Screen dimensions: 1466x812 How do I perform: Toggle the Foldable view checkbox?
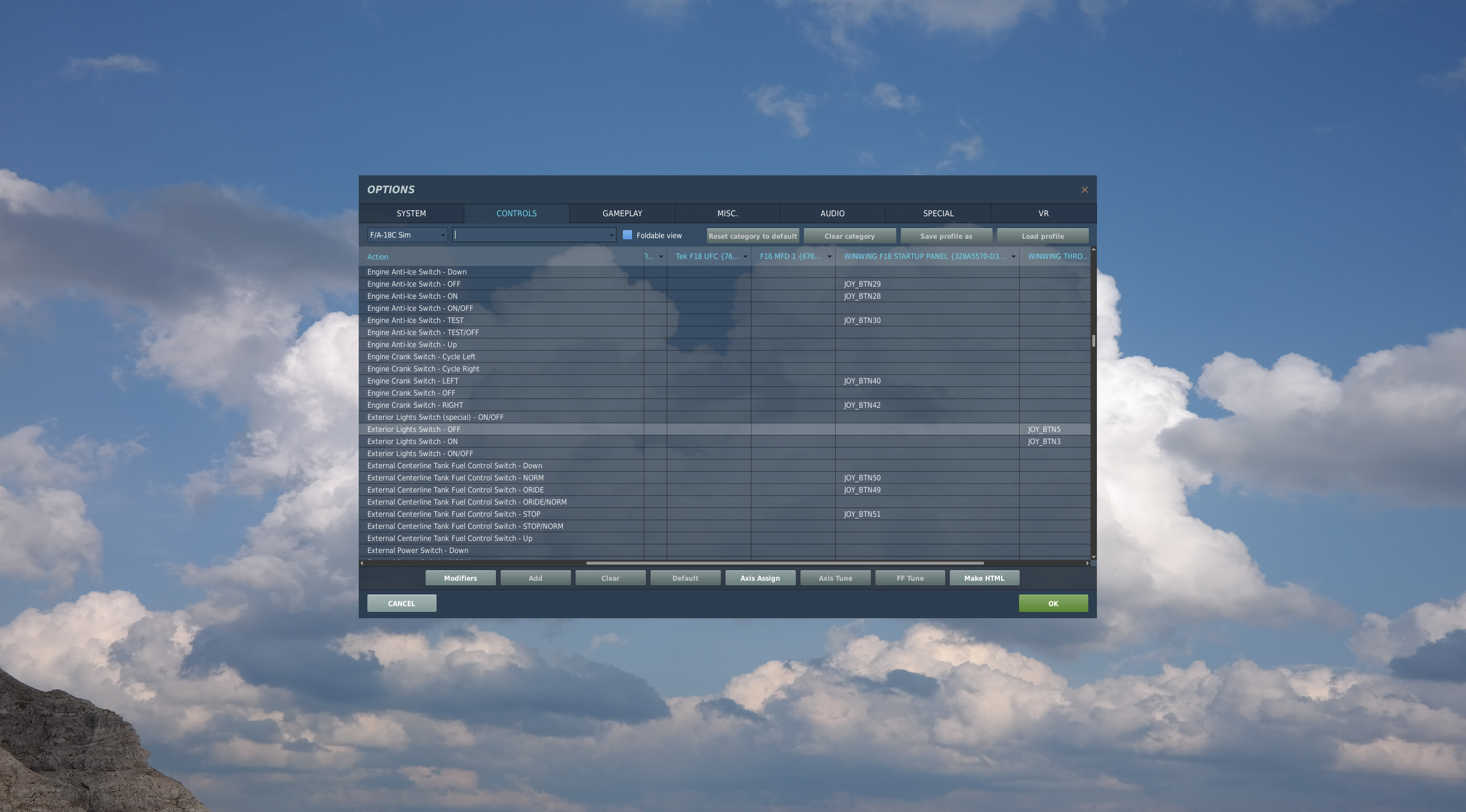click(627, 235)
